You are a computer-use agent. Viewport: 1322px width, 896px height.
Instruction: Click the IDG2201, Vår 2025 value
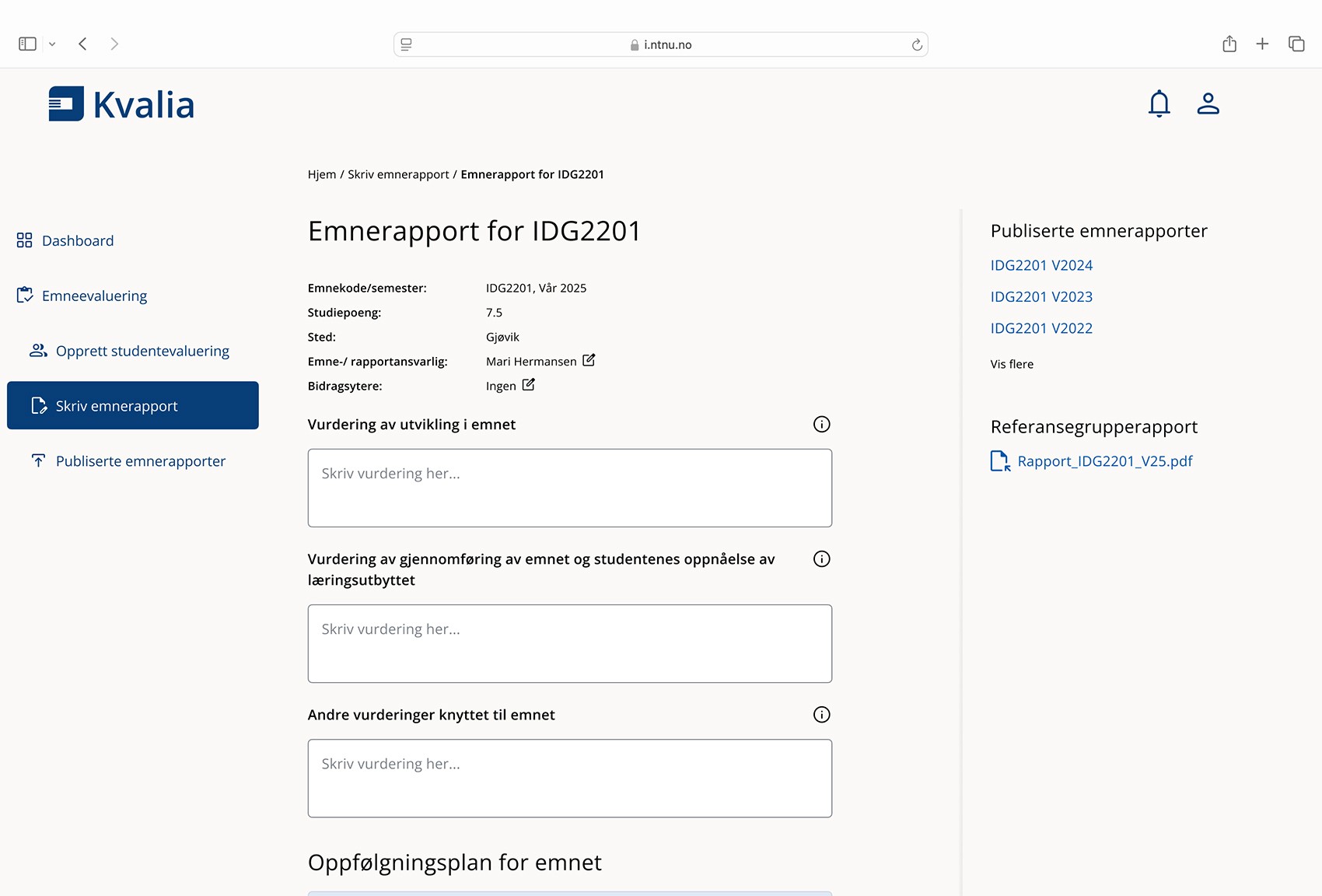tap(536, 288)
